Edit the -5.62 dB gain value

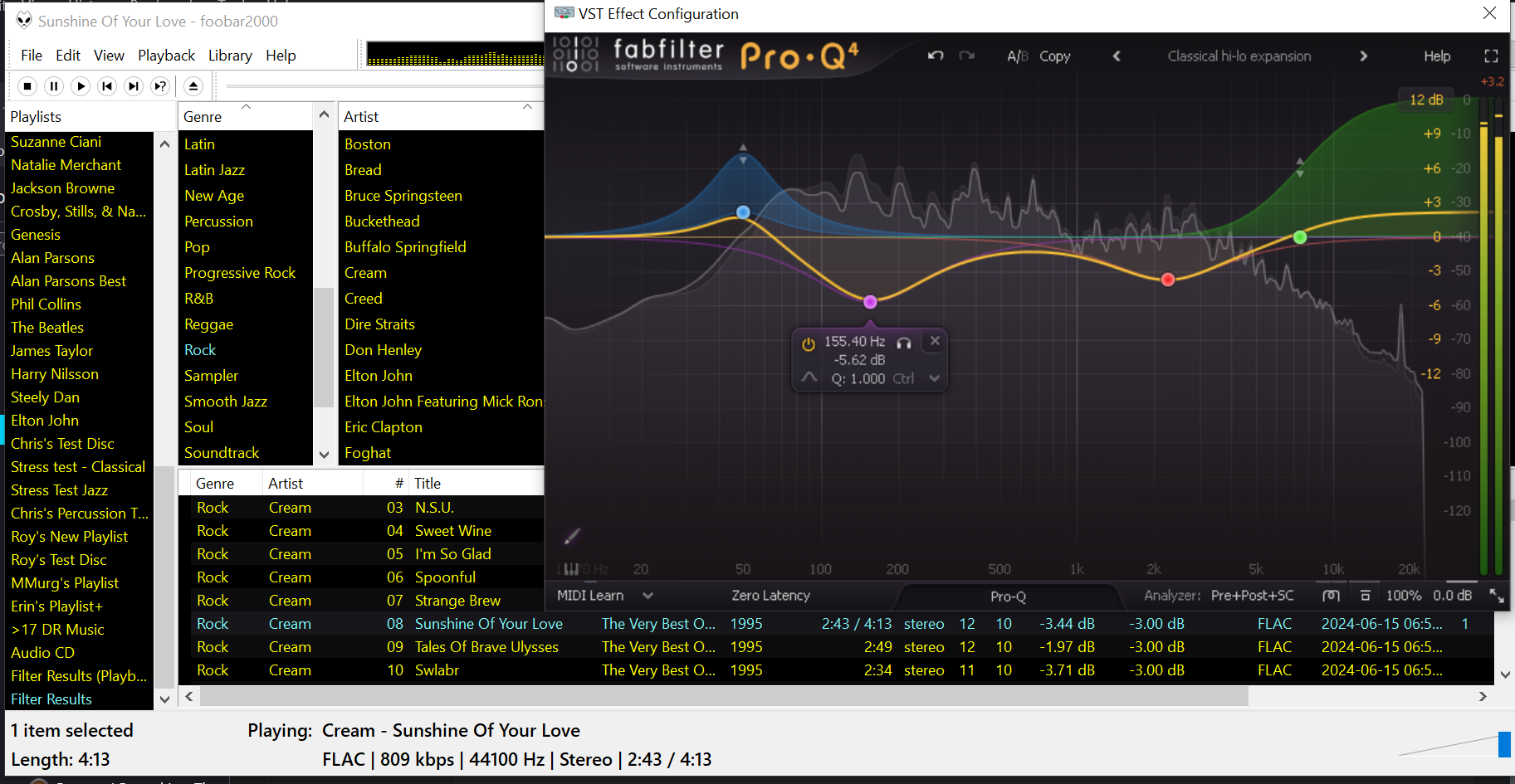click(859, 359)
